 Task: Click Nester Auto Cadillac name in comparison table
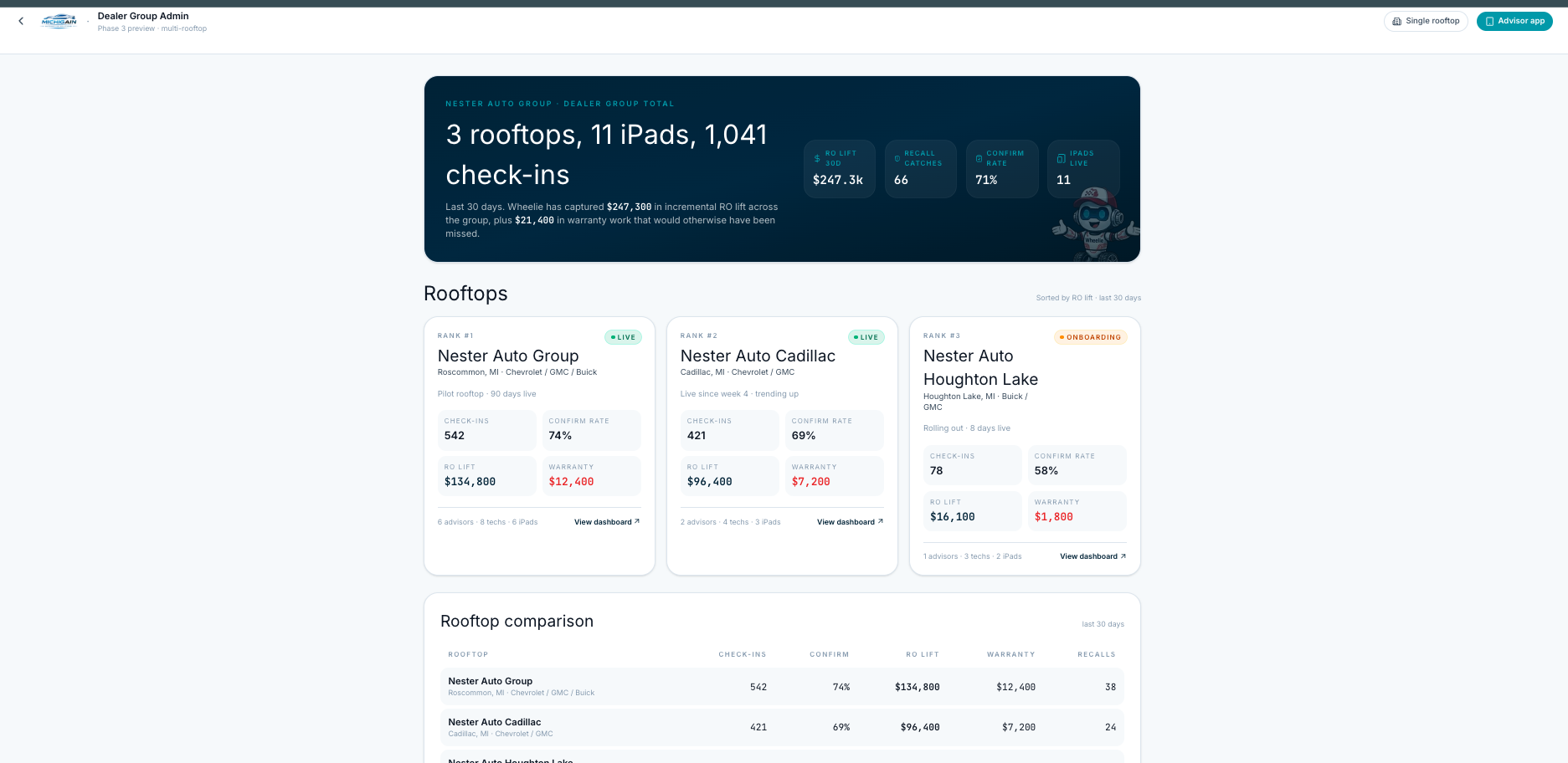coord(495,722)
